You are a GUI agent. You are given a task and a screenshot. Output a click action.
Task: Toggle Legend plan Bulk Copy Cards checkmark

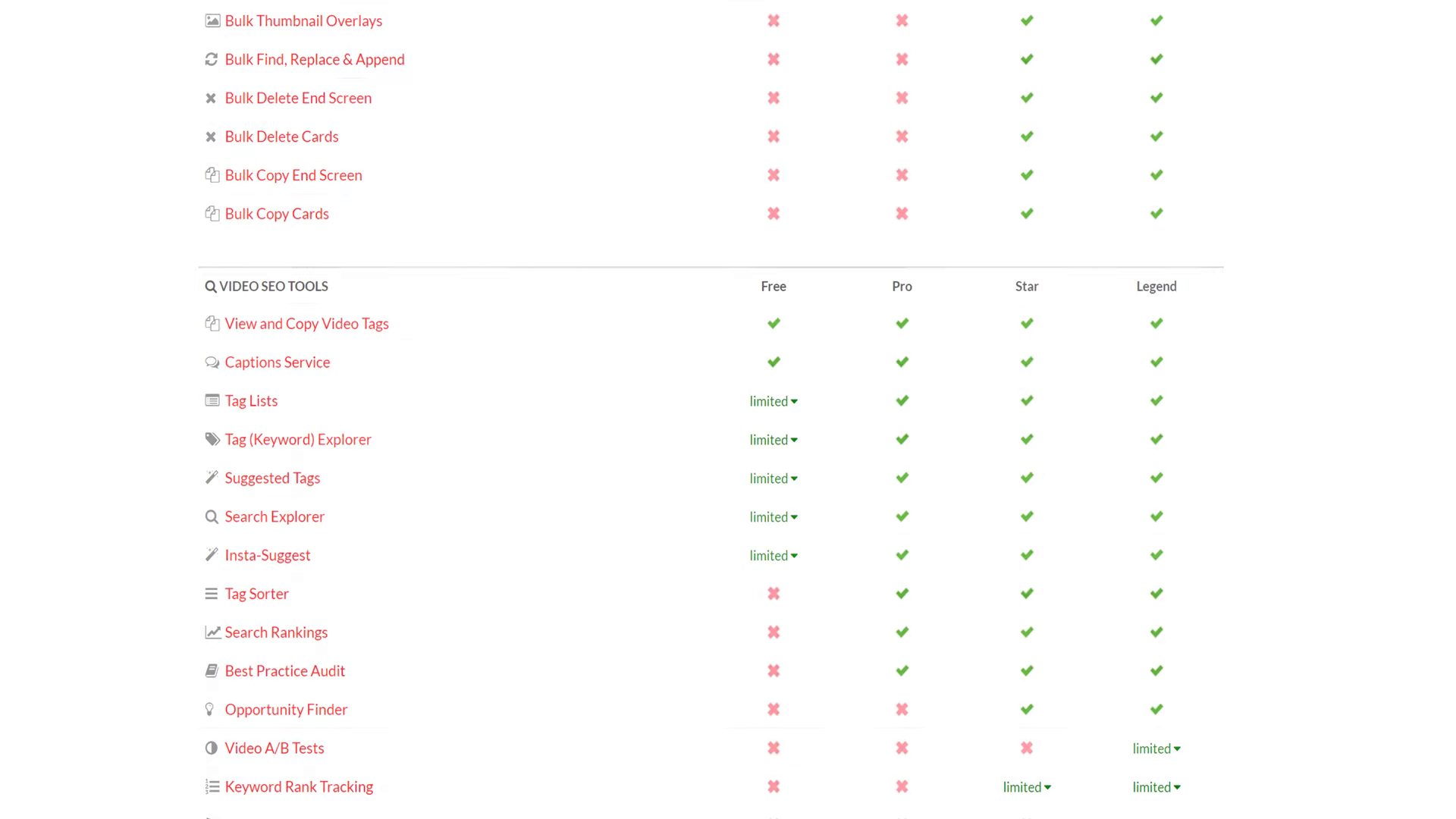(x=1156, y=213)
